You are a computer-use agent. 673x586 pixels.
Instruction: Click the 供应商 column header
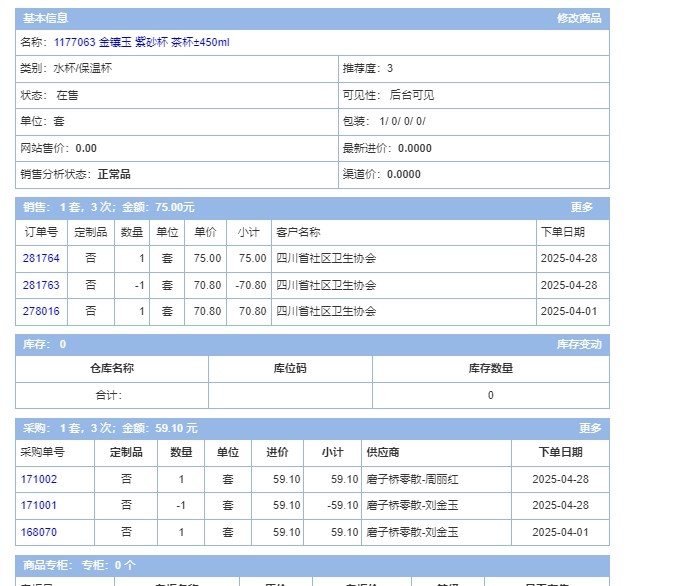[x=383, y=452]
